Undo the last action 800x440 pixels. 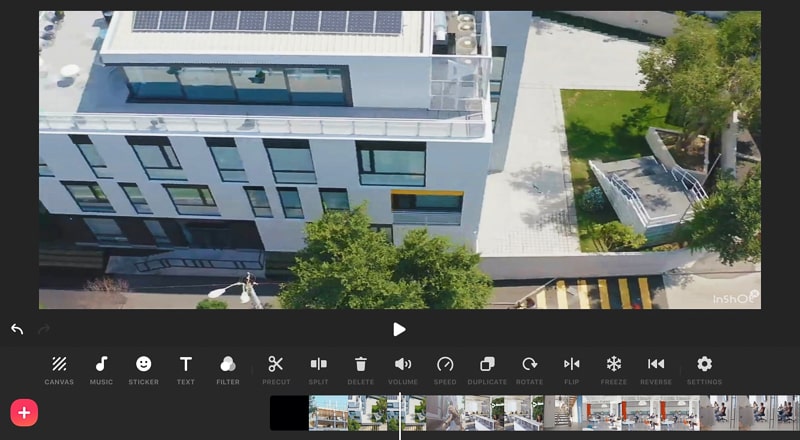17,329
